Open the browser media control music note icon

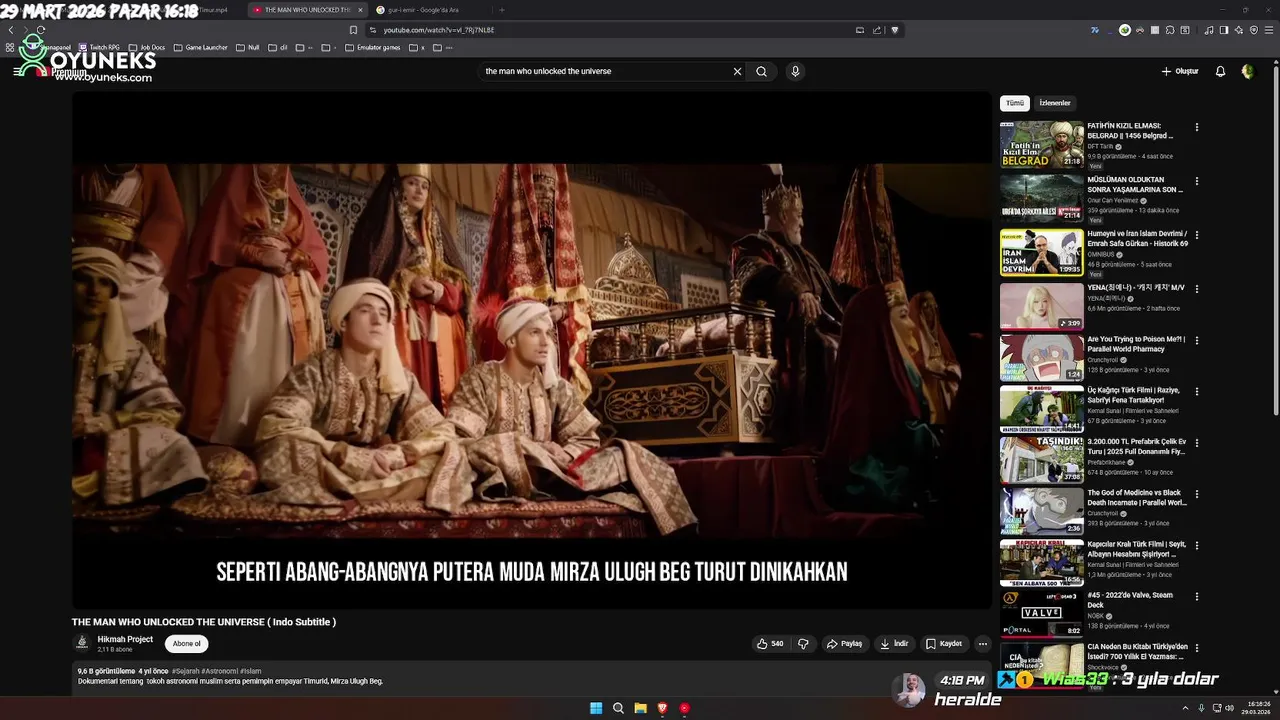[x=1209, y=30]
